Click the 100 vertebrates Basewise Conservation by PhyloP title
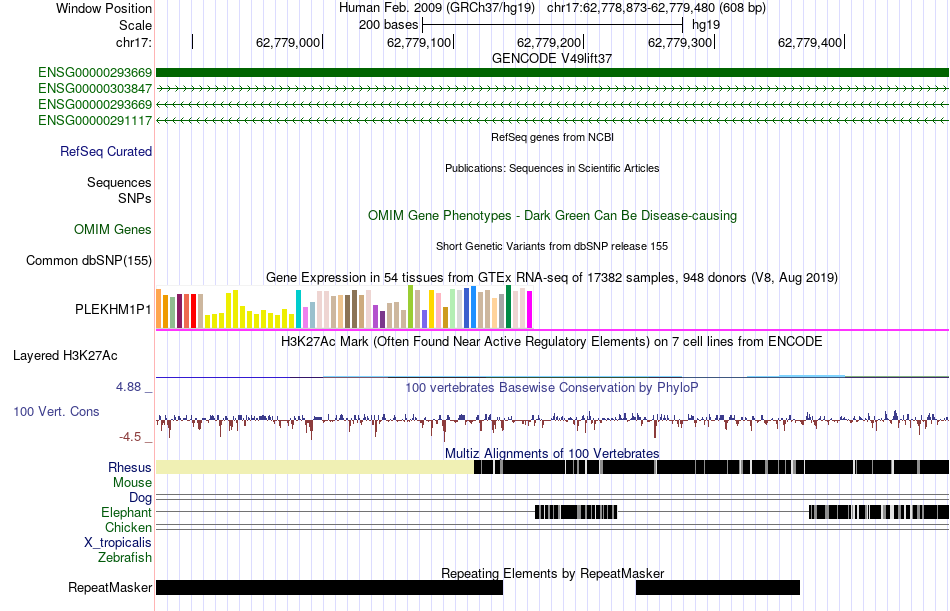This screenshot has width=950, height=611. tap(552, 387)
